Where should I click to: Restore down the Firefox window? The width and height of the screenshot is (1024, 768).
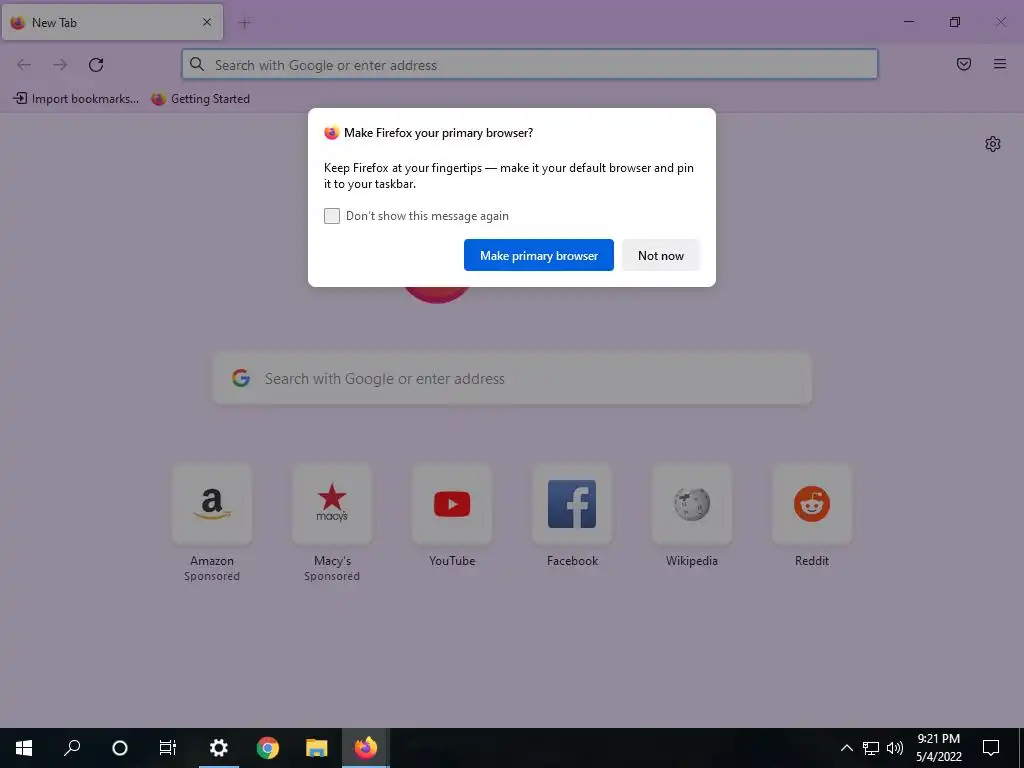pos(955,22)
